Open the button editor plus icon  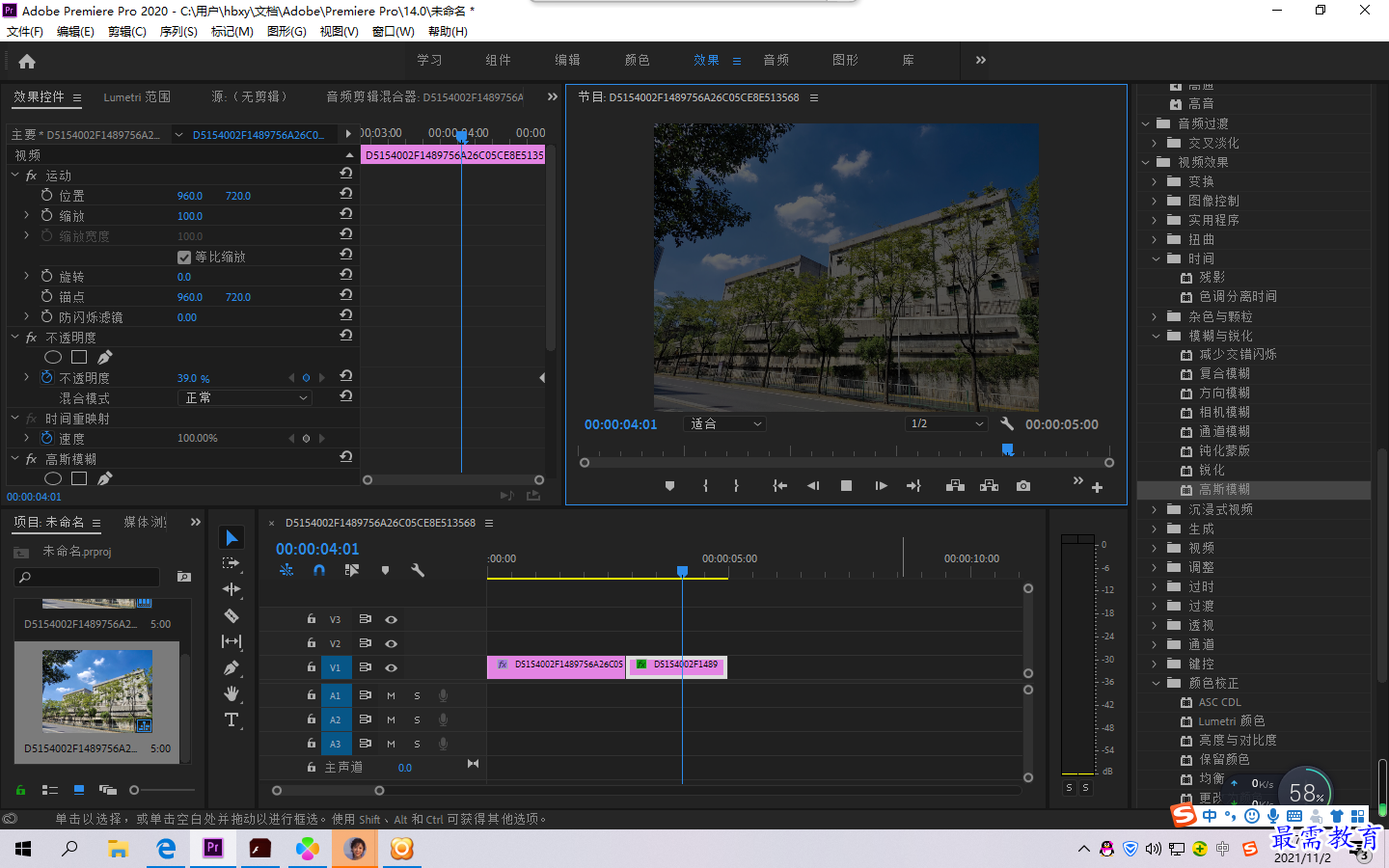point(1097,488)
